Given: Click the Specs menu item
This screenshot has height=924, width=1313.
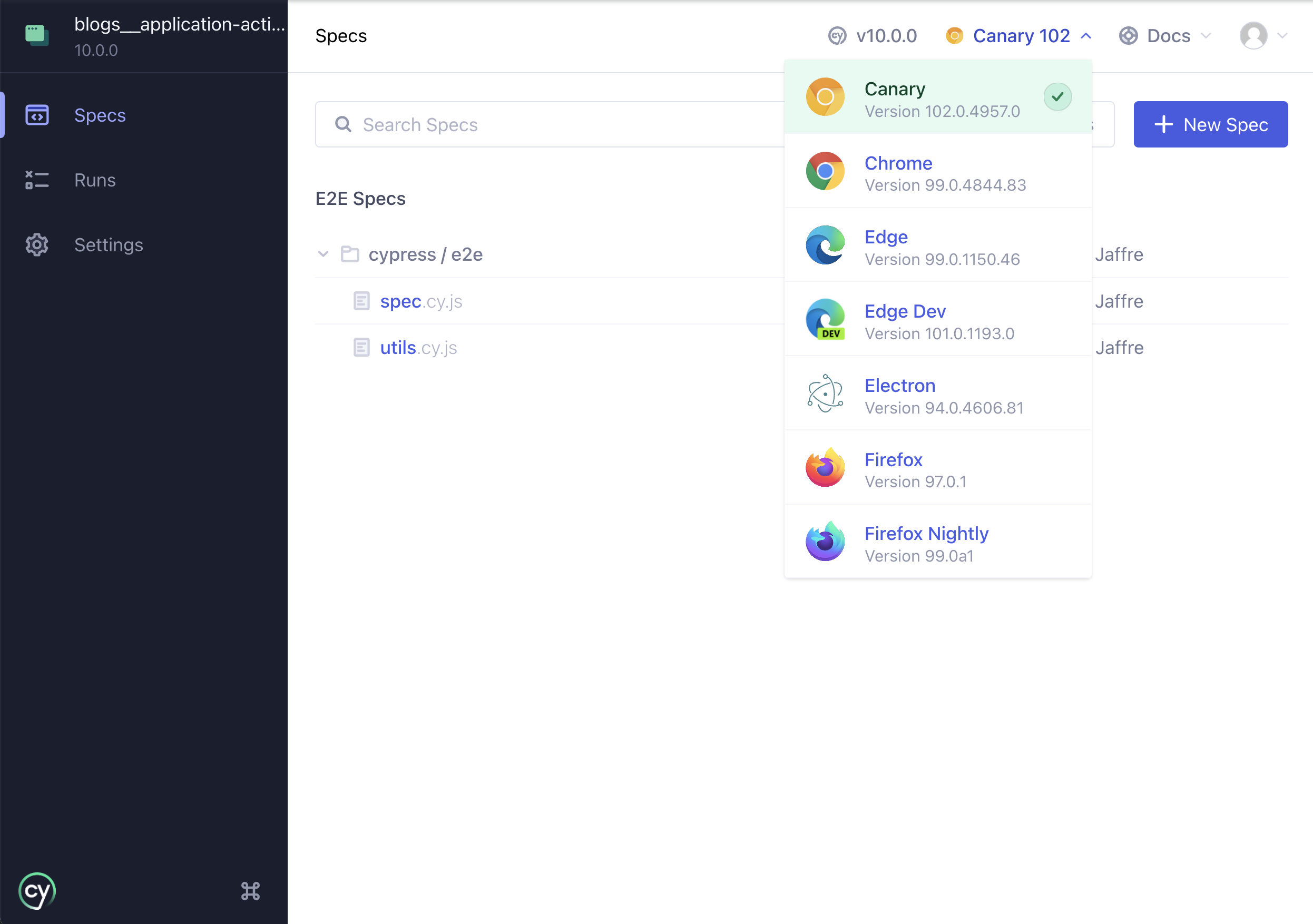Looking at the screenshot, I should (100, 114).
